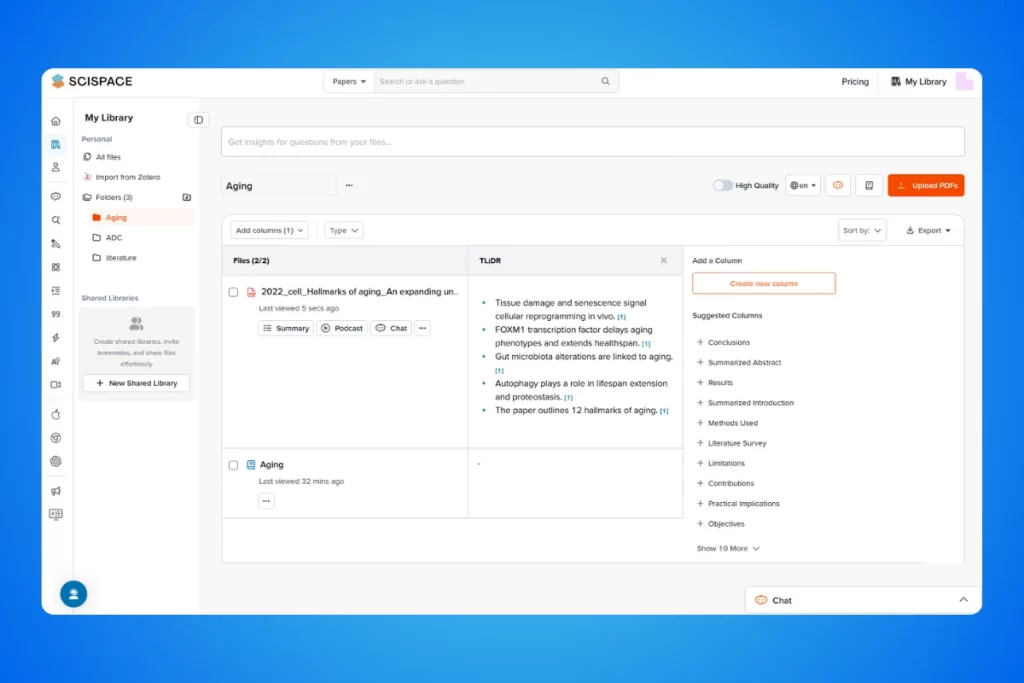1024x683 pixels.
Task: Collapse the My Library side panel
Action: 198,120
